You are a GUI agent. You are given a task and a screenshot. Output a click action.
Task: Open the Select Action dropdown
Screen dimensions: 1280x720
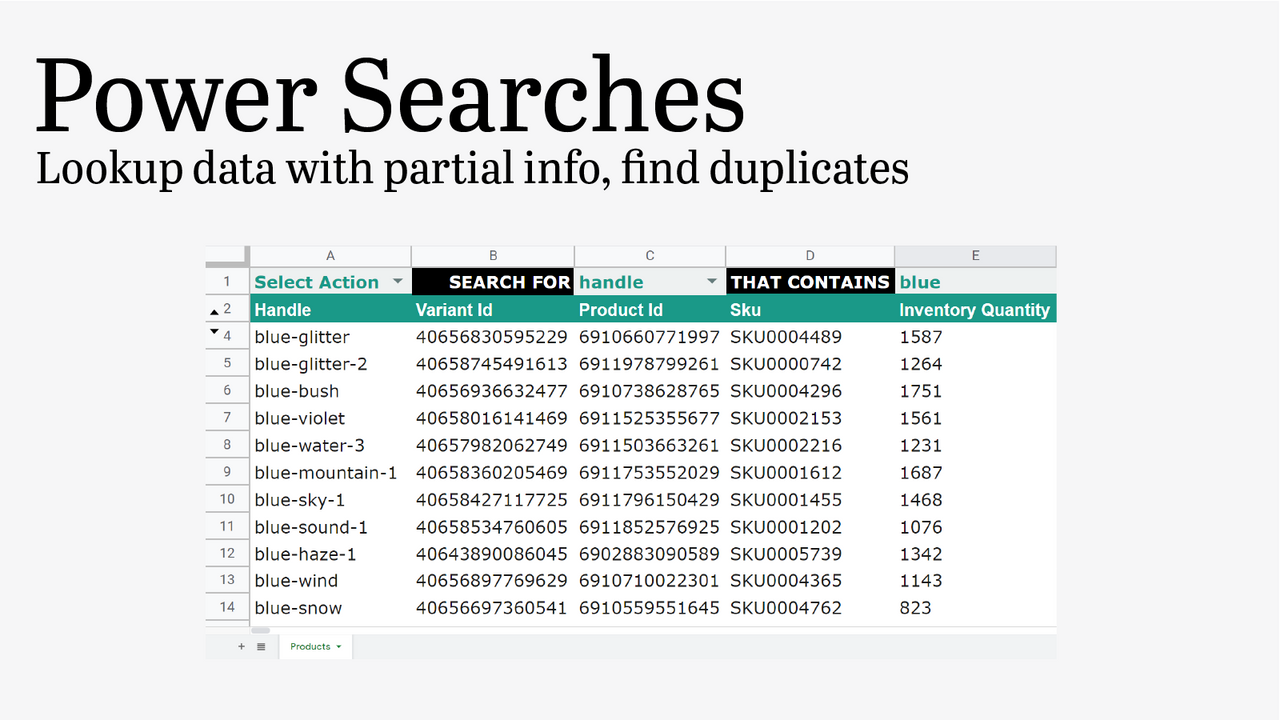pos(398,281)
